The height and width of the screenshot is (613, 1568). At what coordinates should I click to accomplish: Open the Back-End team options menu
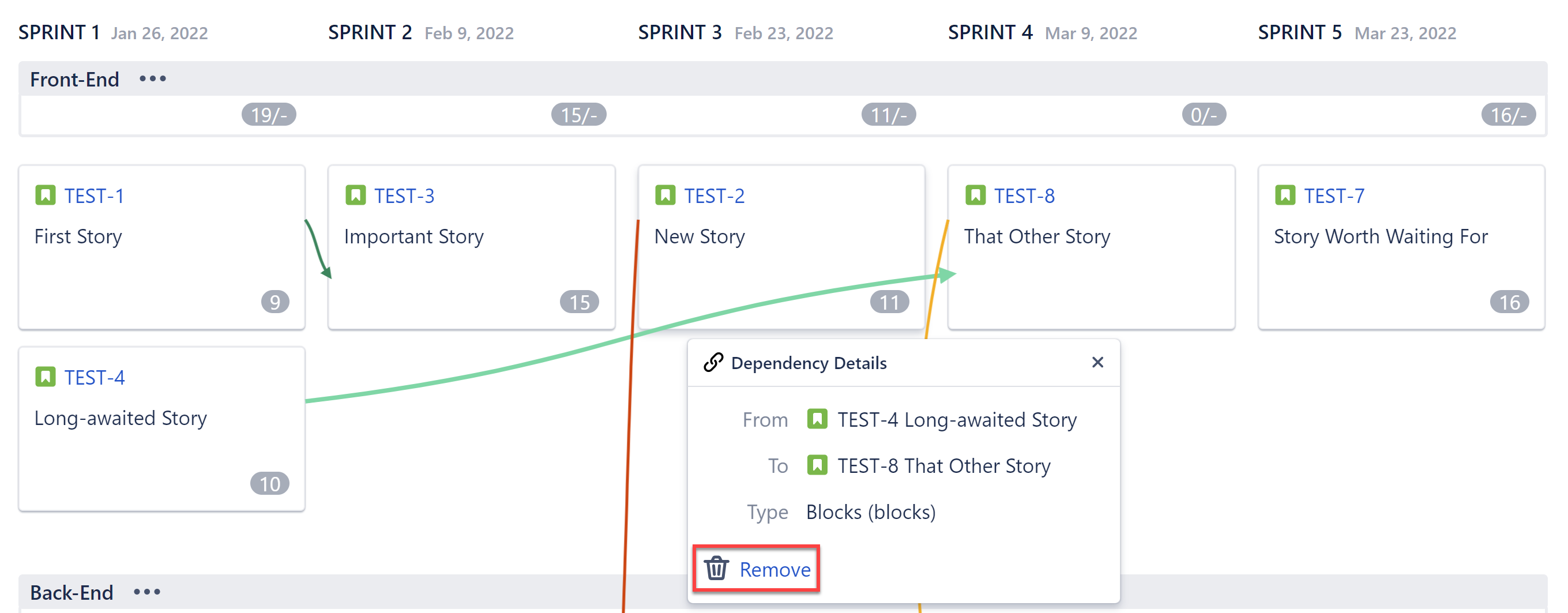146,592
